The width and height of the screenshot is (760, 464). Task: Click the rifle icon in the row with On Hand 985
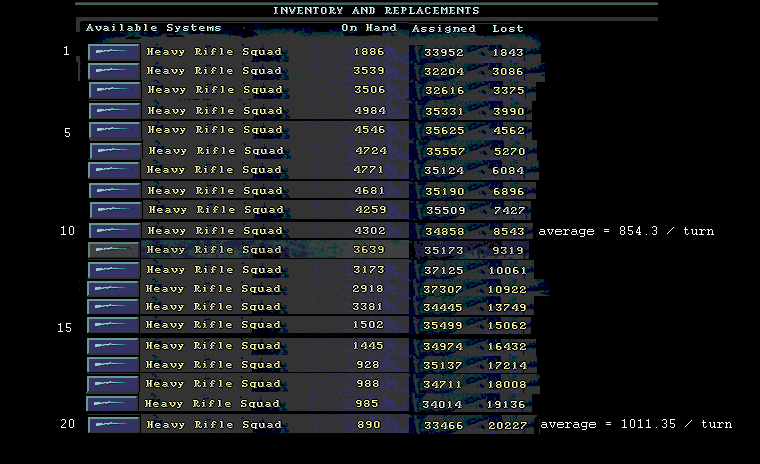[112, 404]
